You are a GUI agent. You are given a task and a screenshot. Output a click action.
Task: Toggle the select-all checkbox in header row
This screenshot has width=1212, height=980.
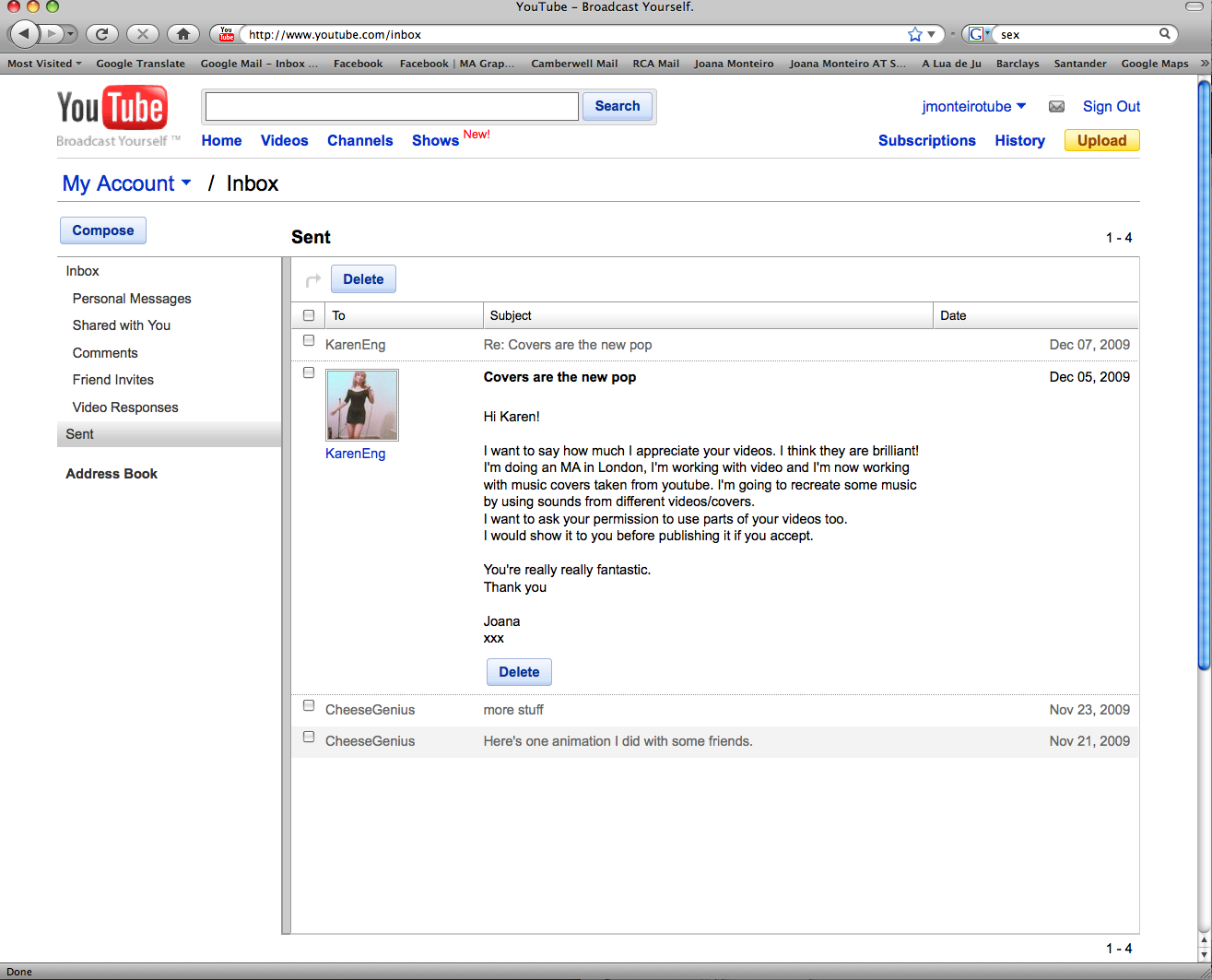click(x=309, y=315)
